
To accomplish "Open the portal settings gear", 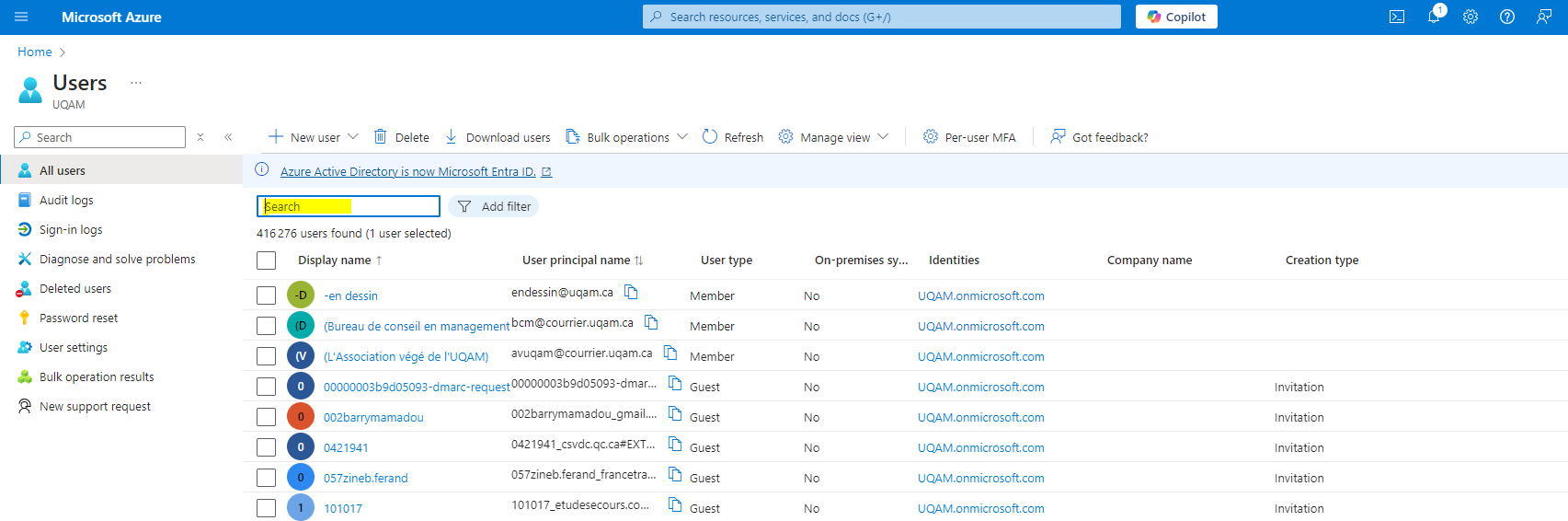I will click(x=1470, y=17).
